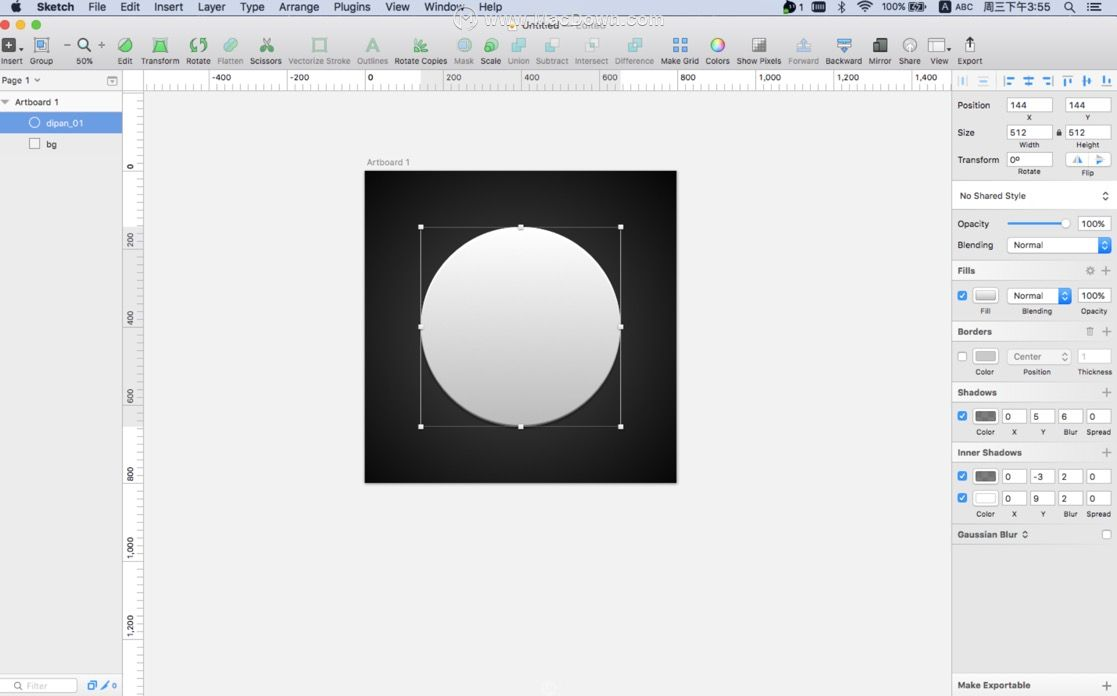Image resolution: width=1117 pixels, height=696 pixels.
Task: Open the Page 1 dropdown
Action: click(21, 80)
